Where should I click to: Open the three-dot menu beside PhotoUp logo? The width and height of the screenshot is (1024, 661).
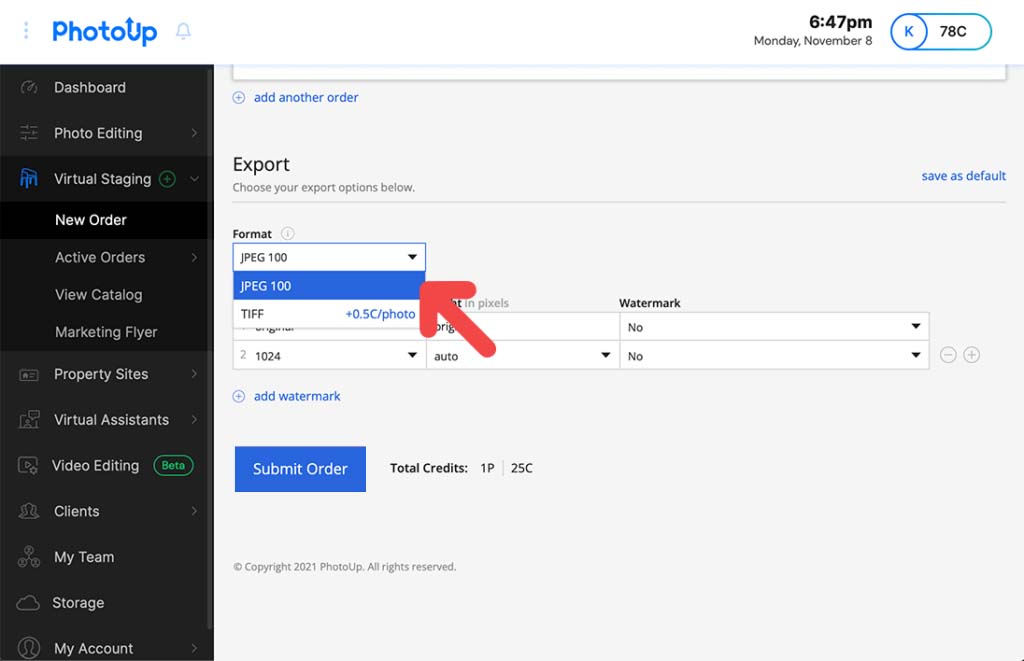26,31
